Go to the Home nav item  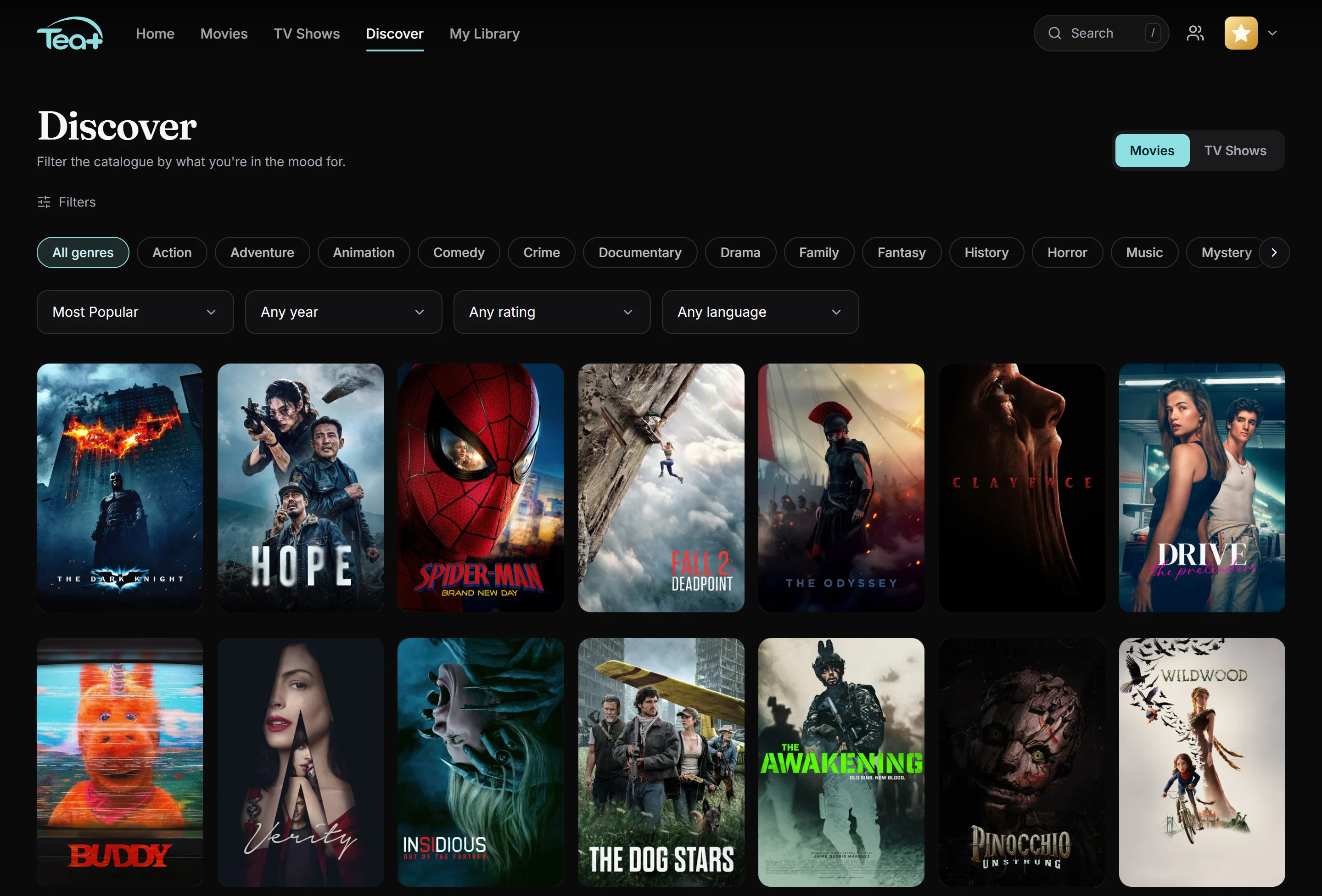[155, 34]
